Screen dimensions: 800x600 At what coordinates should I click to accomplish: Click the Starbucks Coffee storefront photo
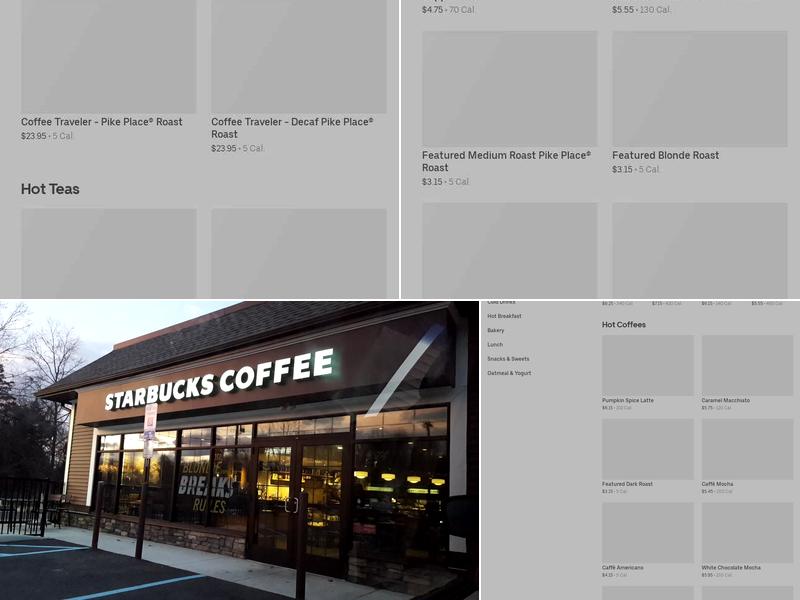click(x=239, y=450)
